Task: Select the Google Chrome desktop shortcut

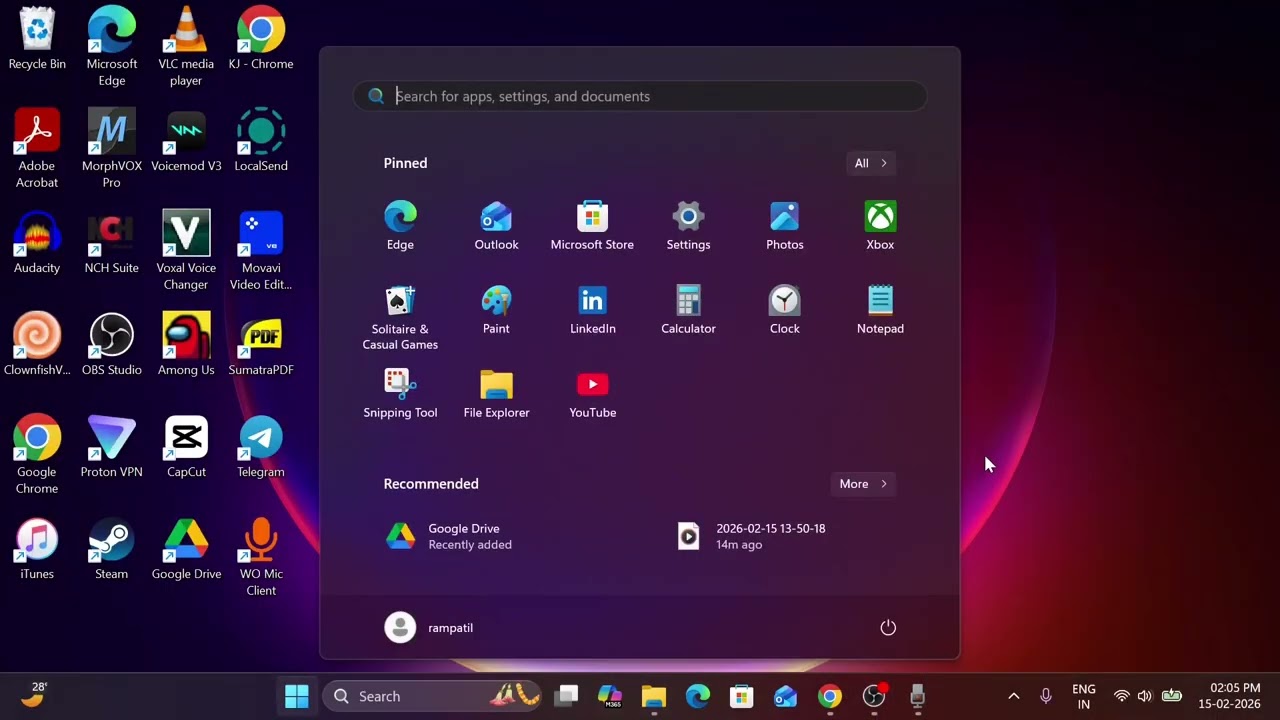Action: click(x=37, y=455)
